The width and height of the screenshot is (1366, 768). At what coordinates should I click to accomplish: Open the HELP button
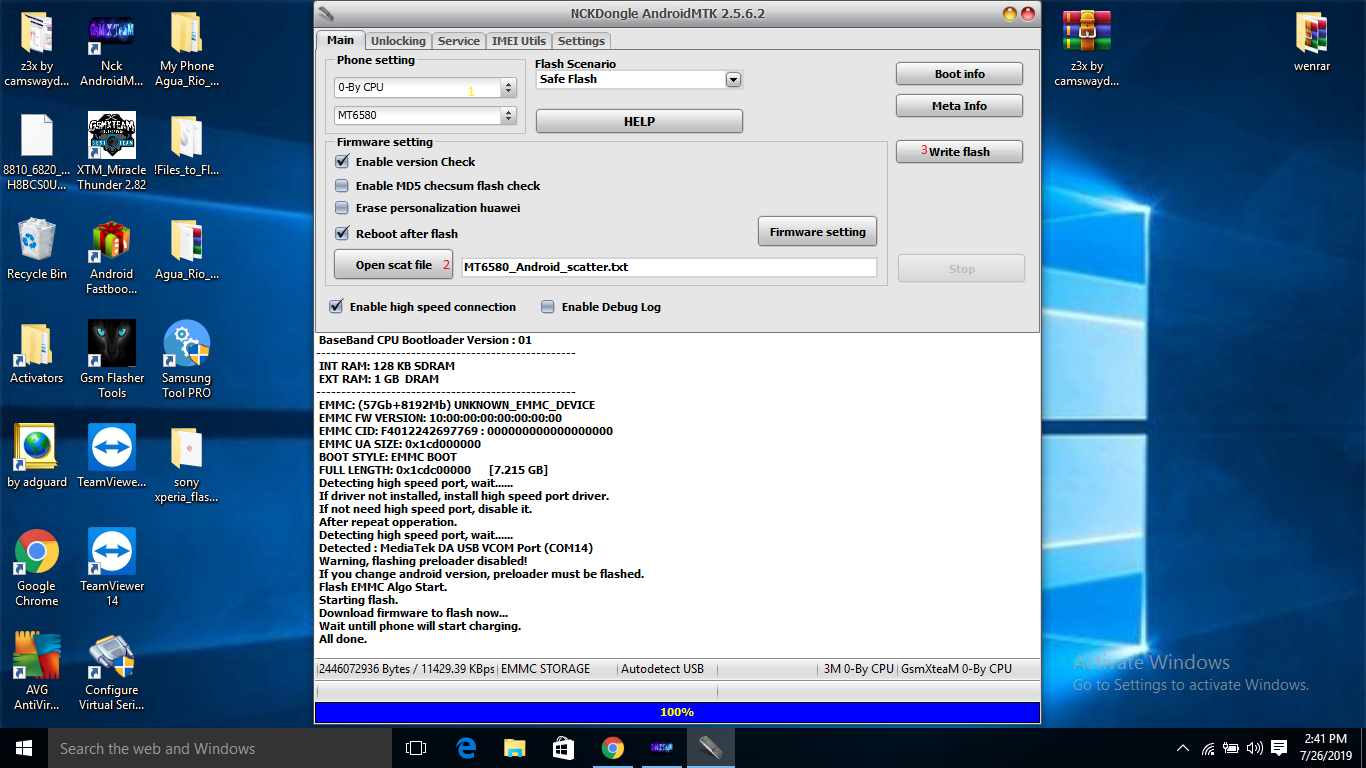coord(639,121)
